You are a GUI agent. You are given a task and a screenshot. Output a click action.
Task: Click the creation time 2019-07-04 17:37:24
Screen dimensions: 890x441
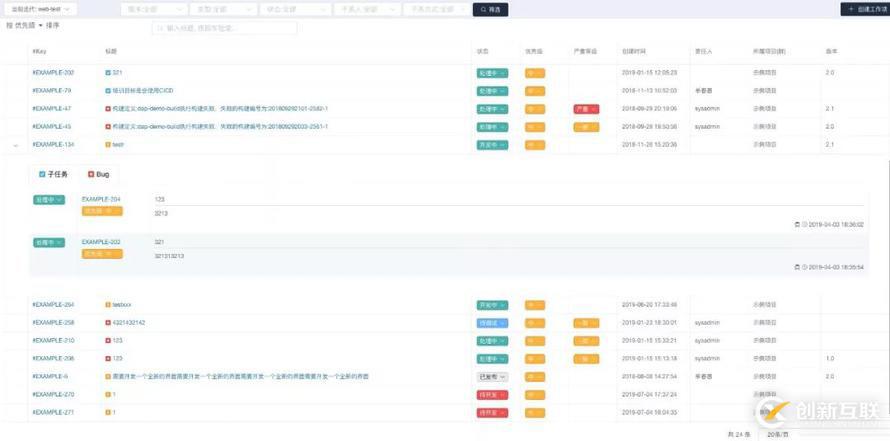(x=649, y=394)
